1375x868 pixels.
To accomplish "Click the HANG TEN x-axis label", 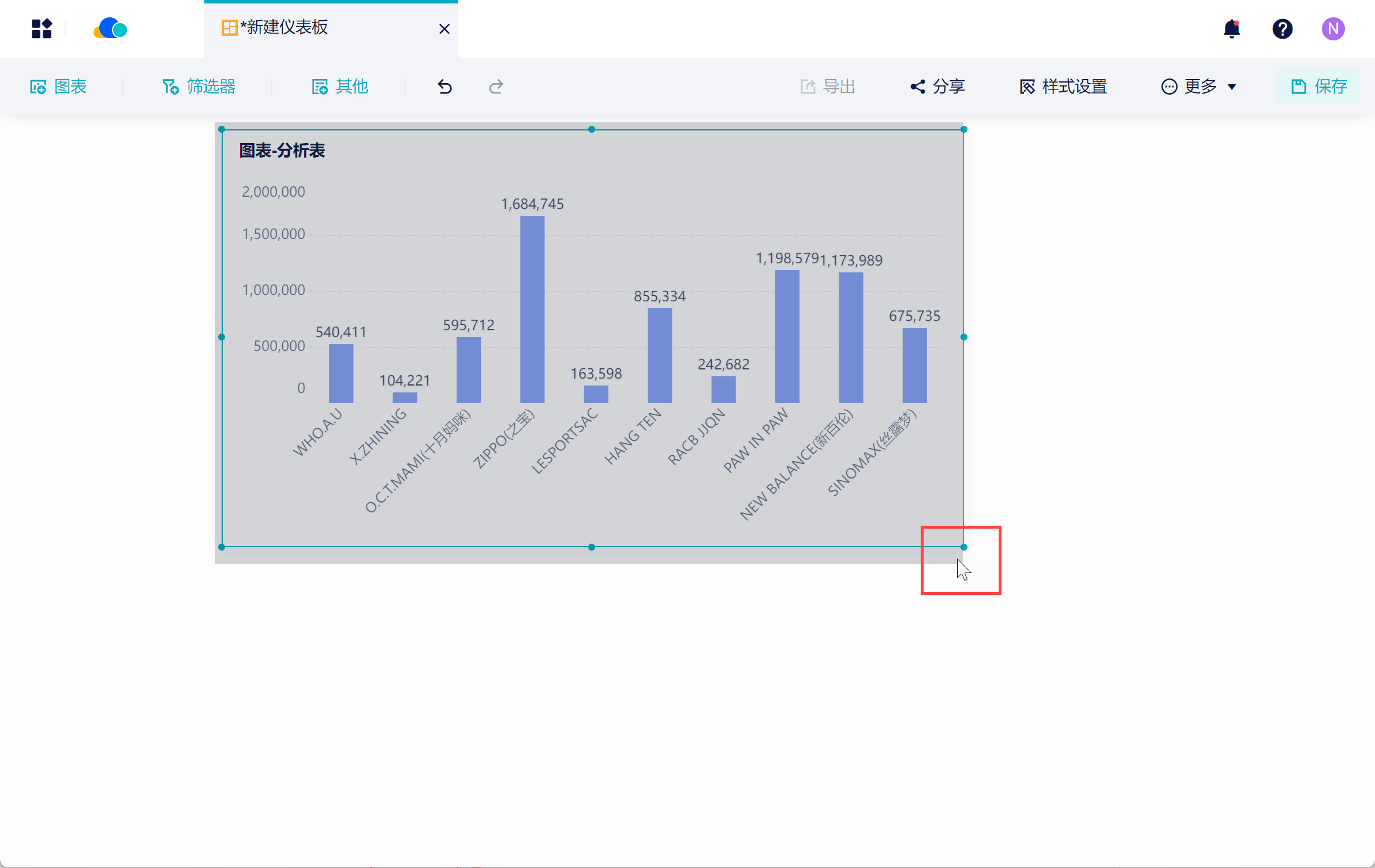I will (633, 436).
